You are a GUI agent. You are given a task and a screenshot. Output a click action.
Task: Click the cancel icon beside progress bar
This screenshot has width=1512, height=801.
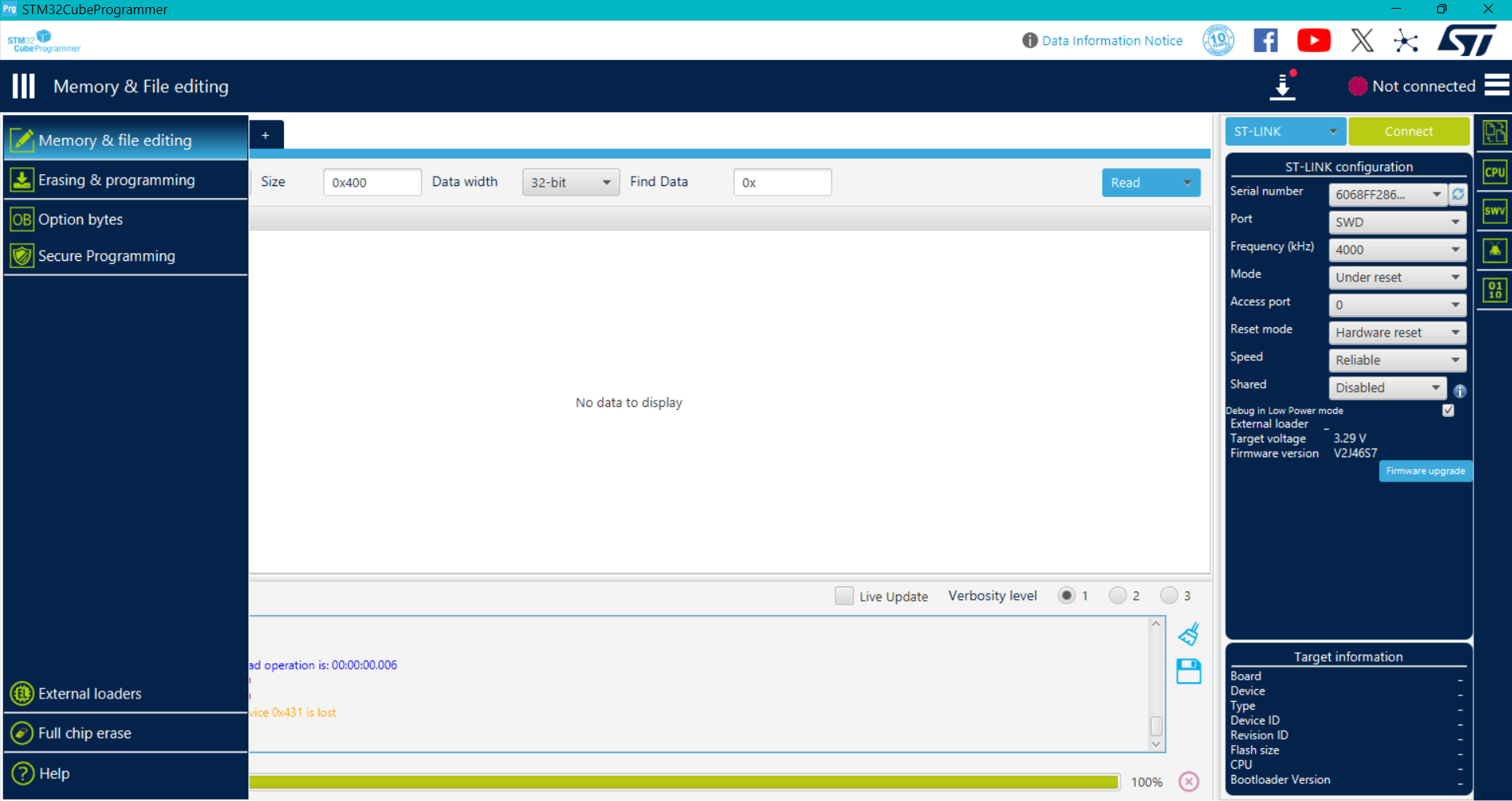coord(1188,781)
